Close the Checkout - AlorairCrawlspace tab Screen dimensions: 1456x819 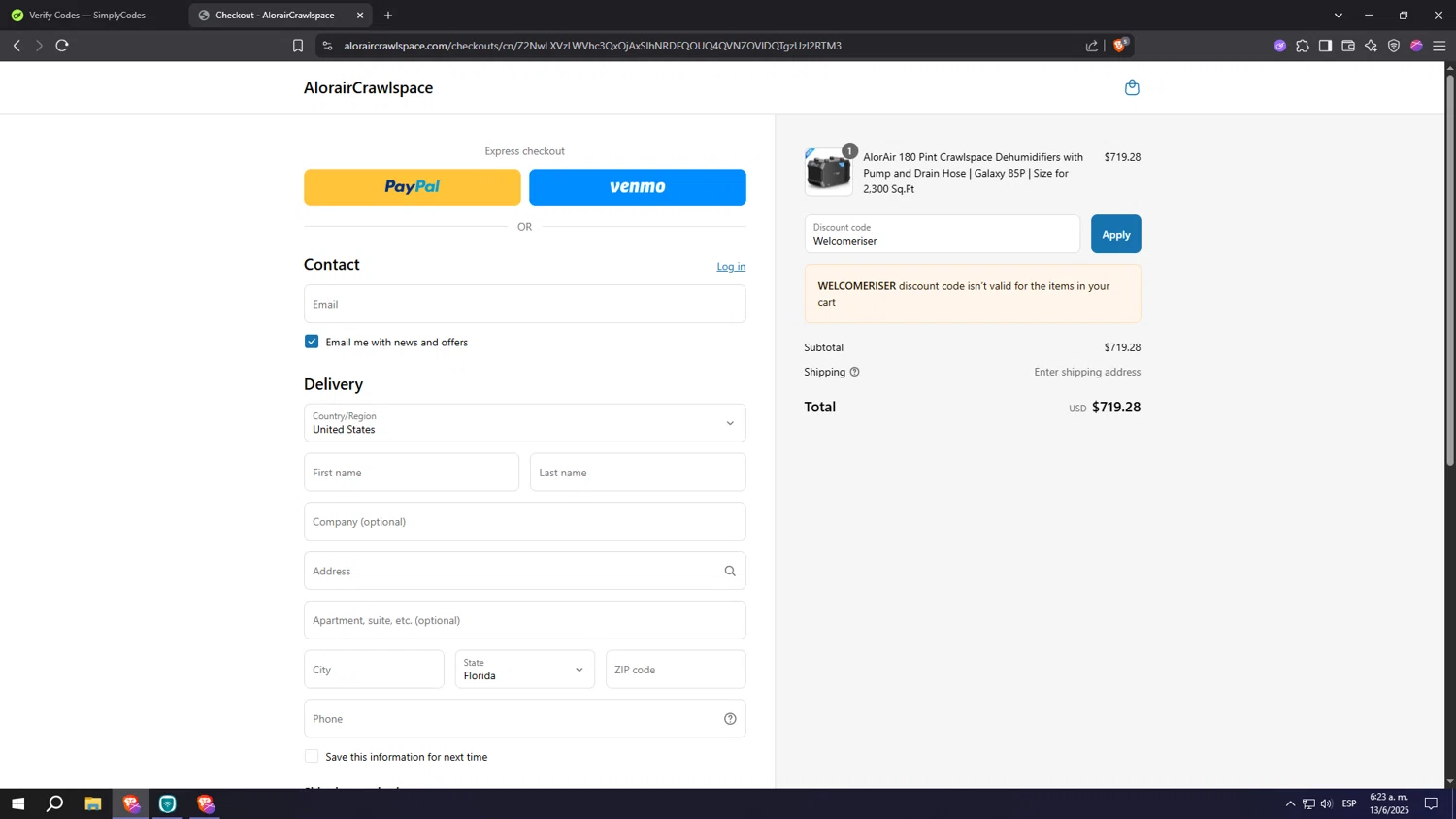[x=360, y=16]
